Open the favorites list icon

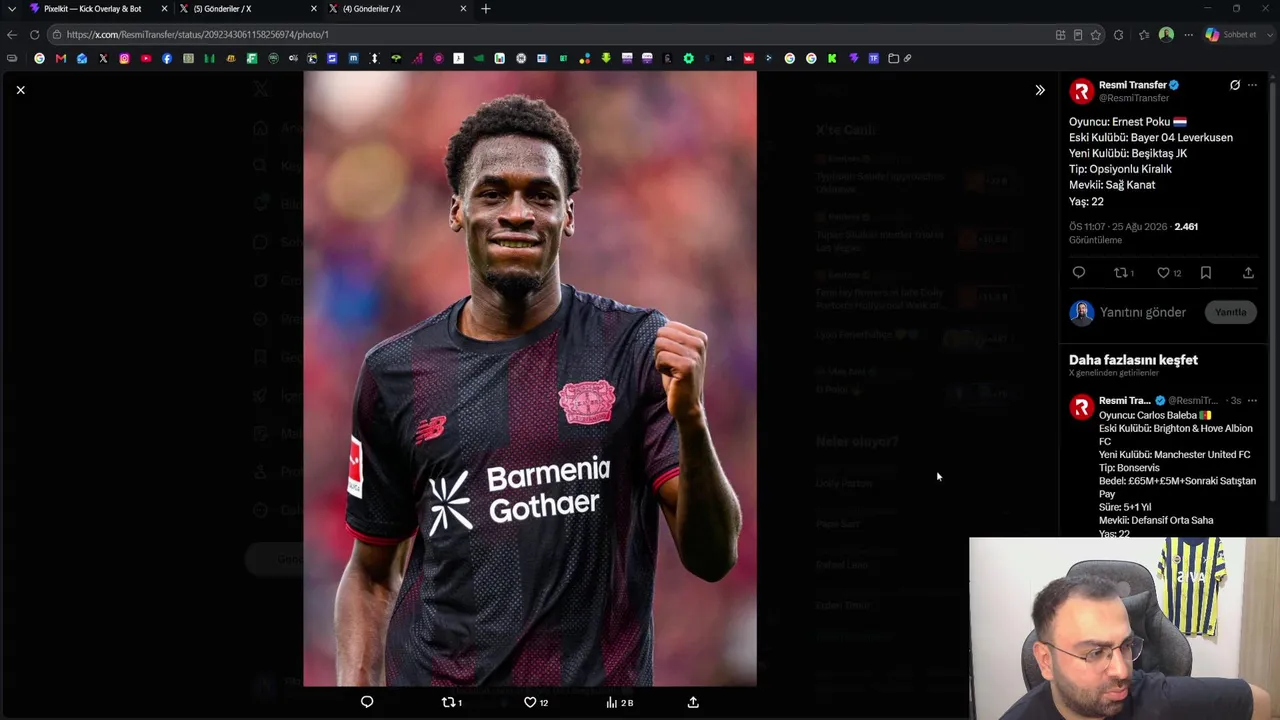[1144, 34]
